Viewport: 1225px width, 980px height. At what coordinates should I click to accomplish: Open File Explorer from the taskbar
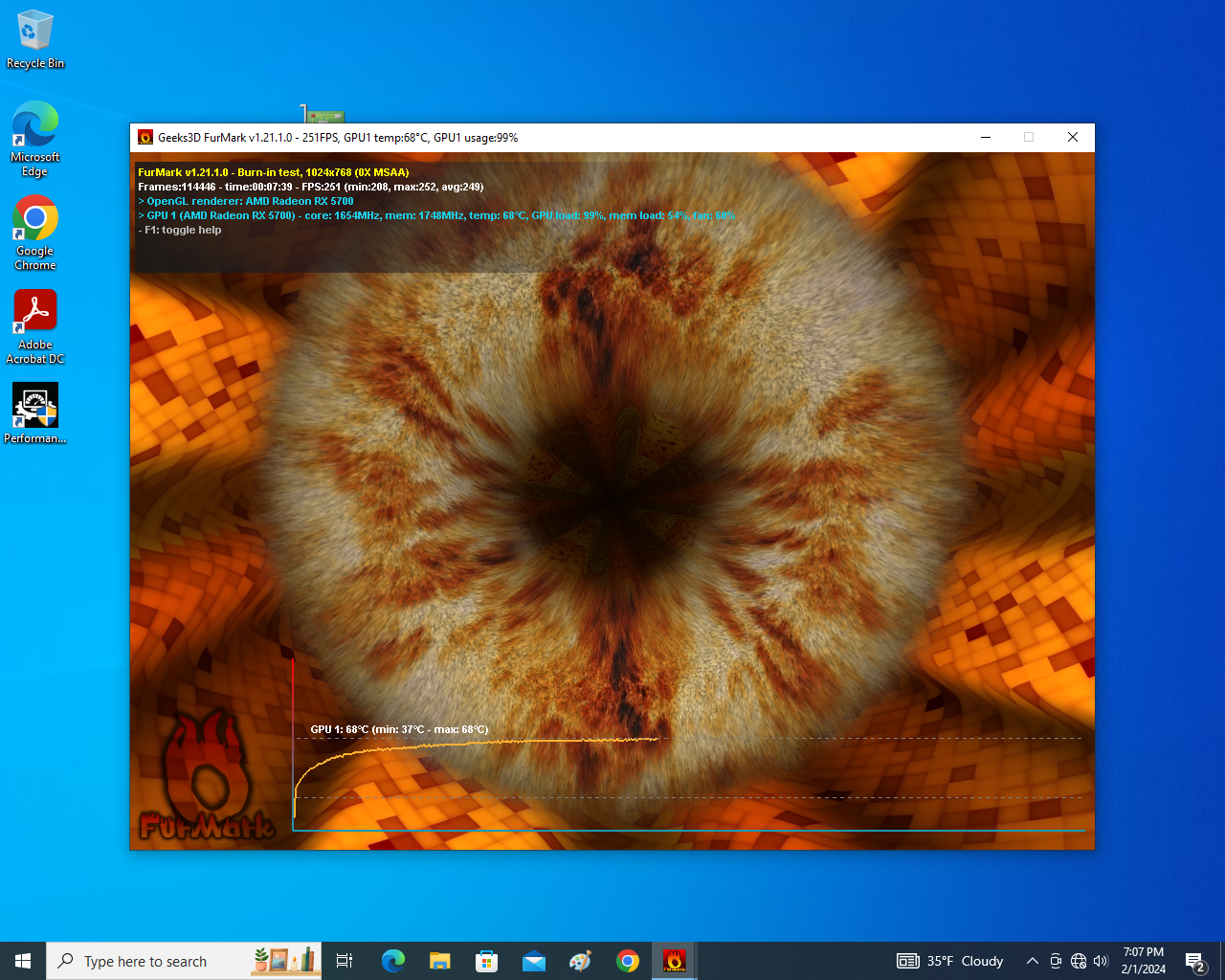click(x=439, y=961)
